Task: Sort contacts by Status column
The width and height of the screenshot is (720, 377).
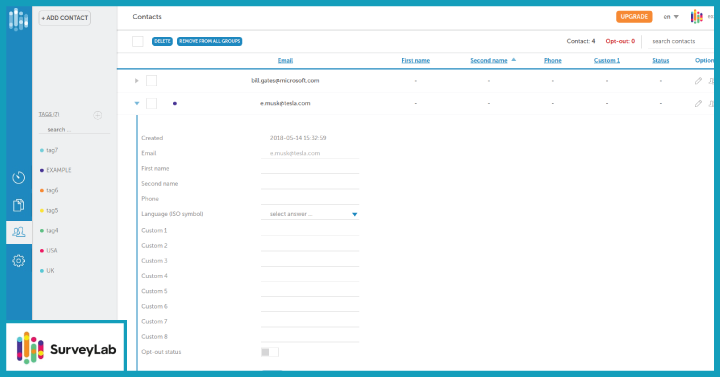Action: (x=660, y=61)
